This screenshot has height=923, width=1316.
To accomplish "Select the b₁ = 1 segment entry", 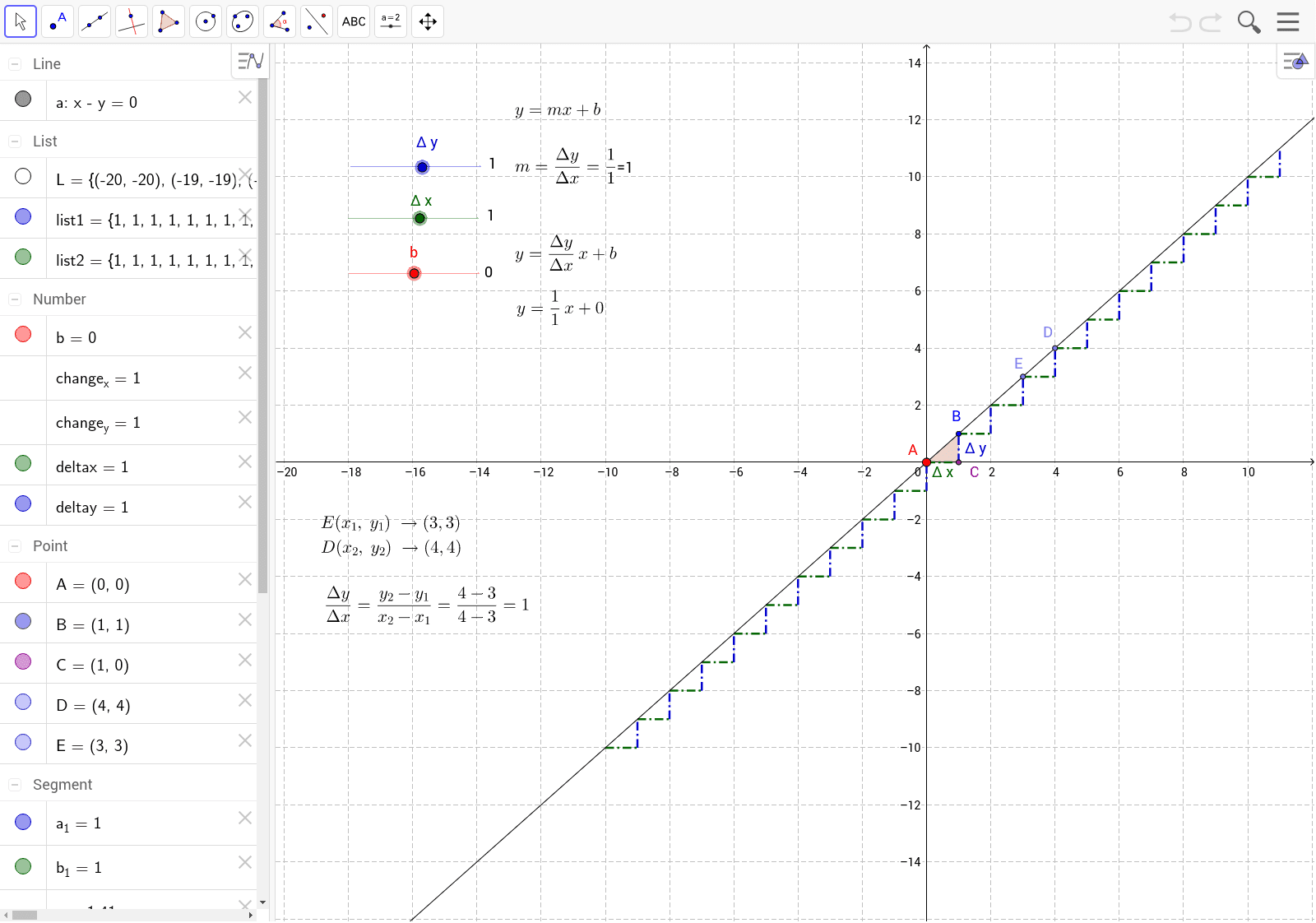I will coord(128,868).
